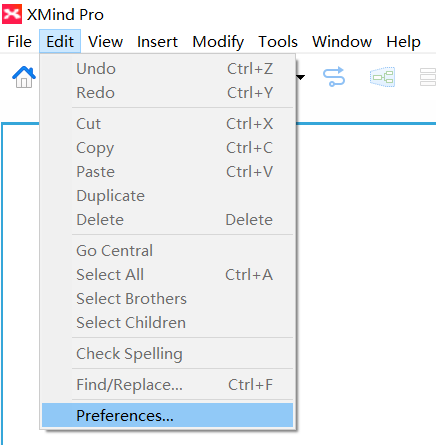Click the blue relationship arrow icon

pos(334,77)
